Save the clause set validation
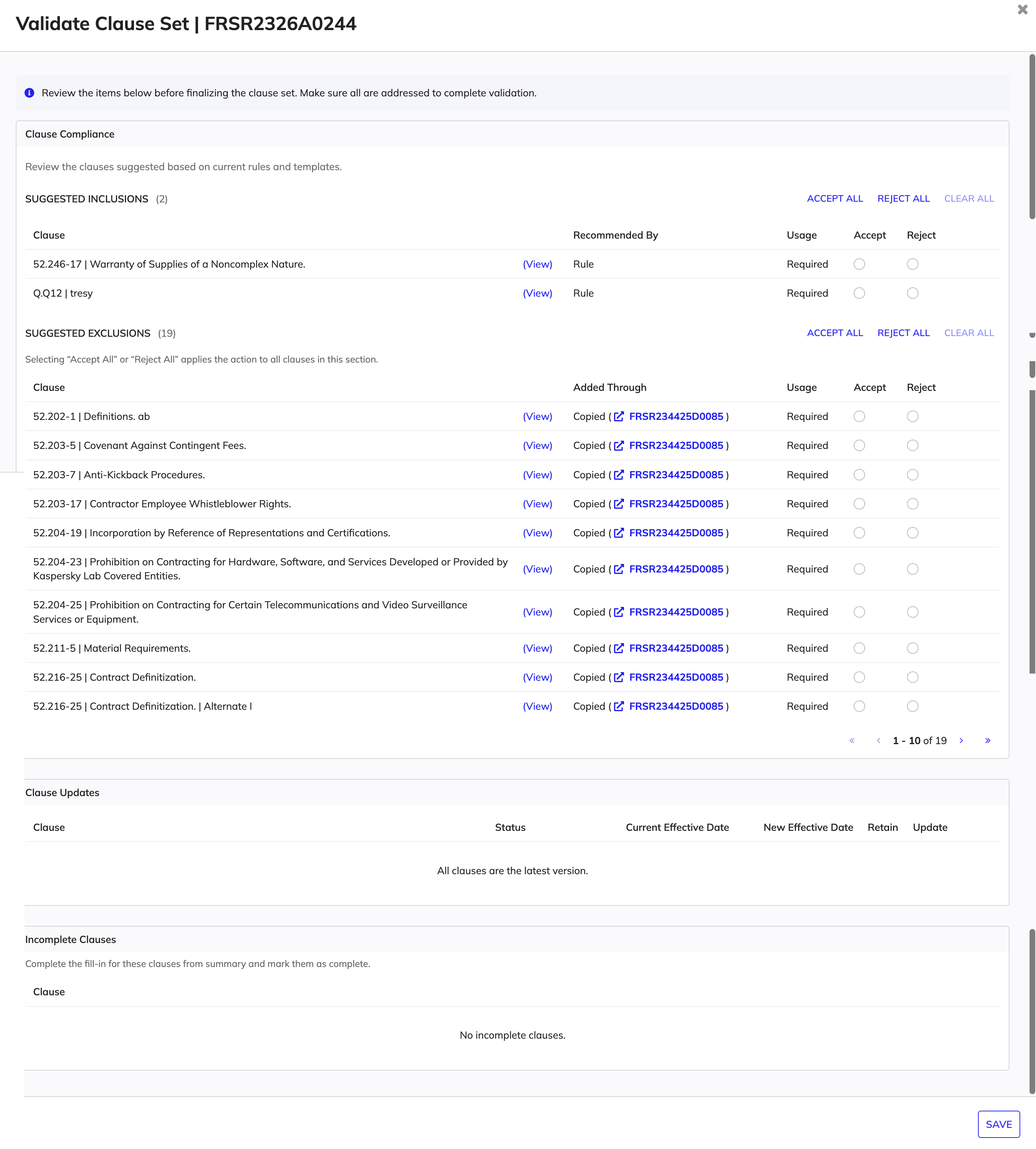The image size is (1036, 1149). point(998,1124)
